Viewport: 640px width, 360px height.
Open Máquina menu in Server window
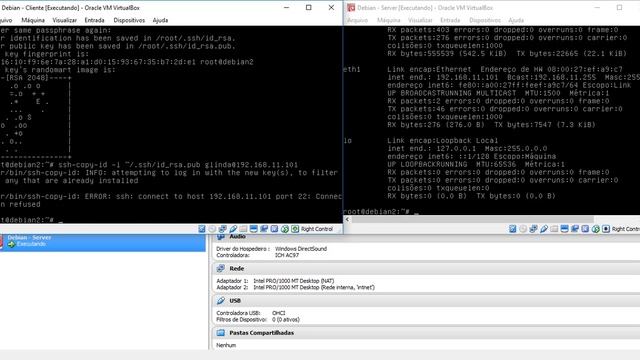[x=389, y=20]
